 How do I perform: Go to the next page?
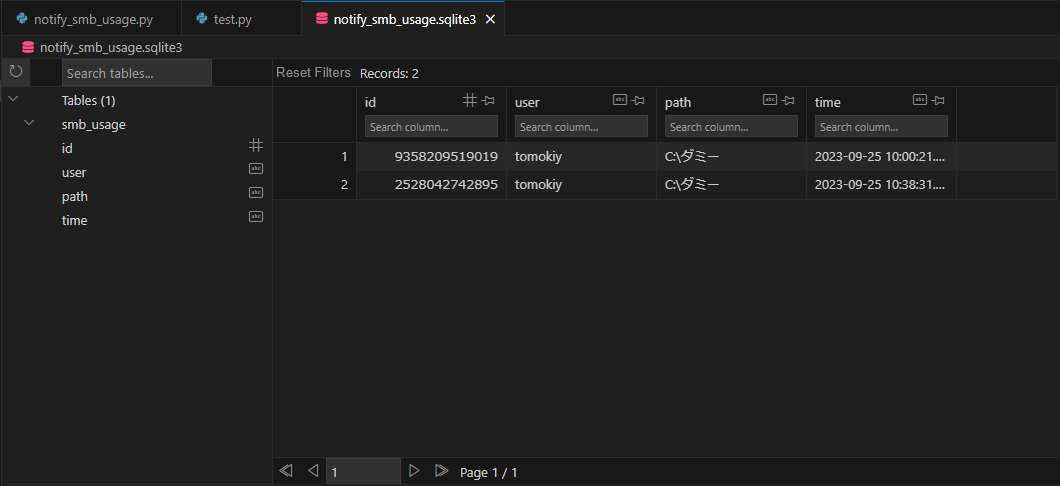(x=414, y=471)
